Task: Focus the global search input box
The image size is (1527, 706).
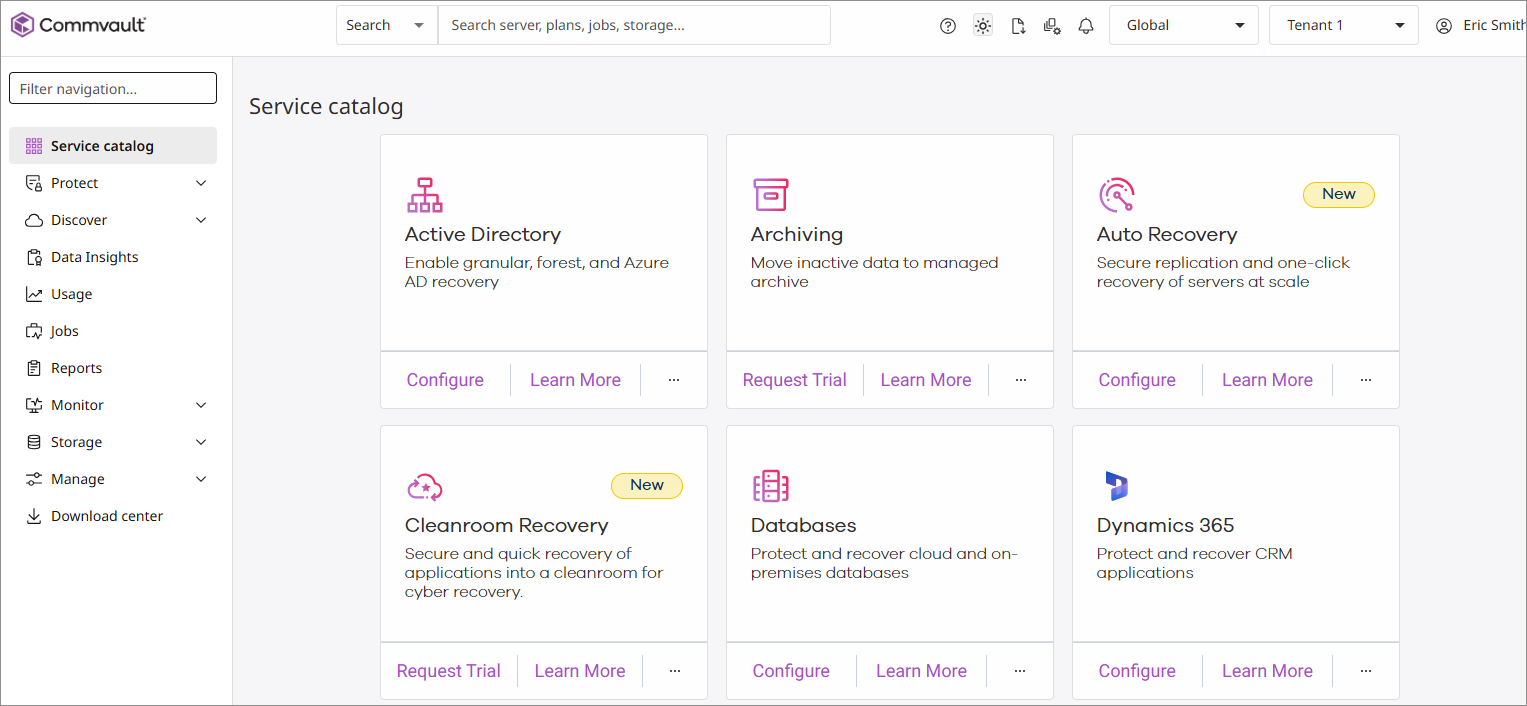Action: pos(634,25)
